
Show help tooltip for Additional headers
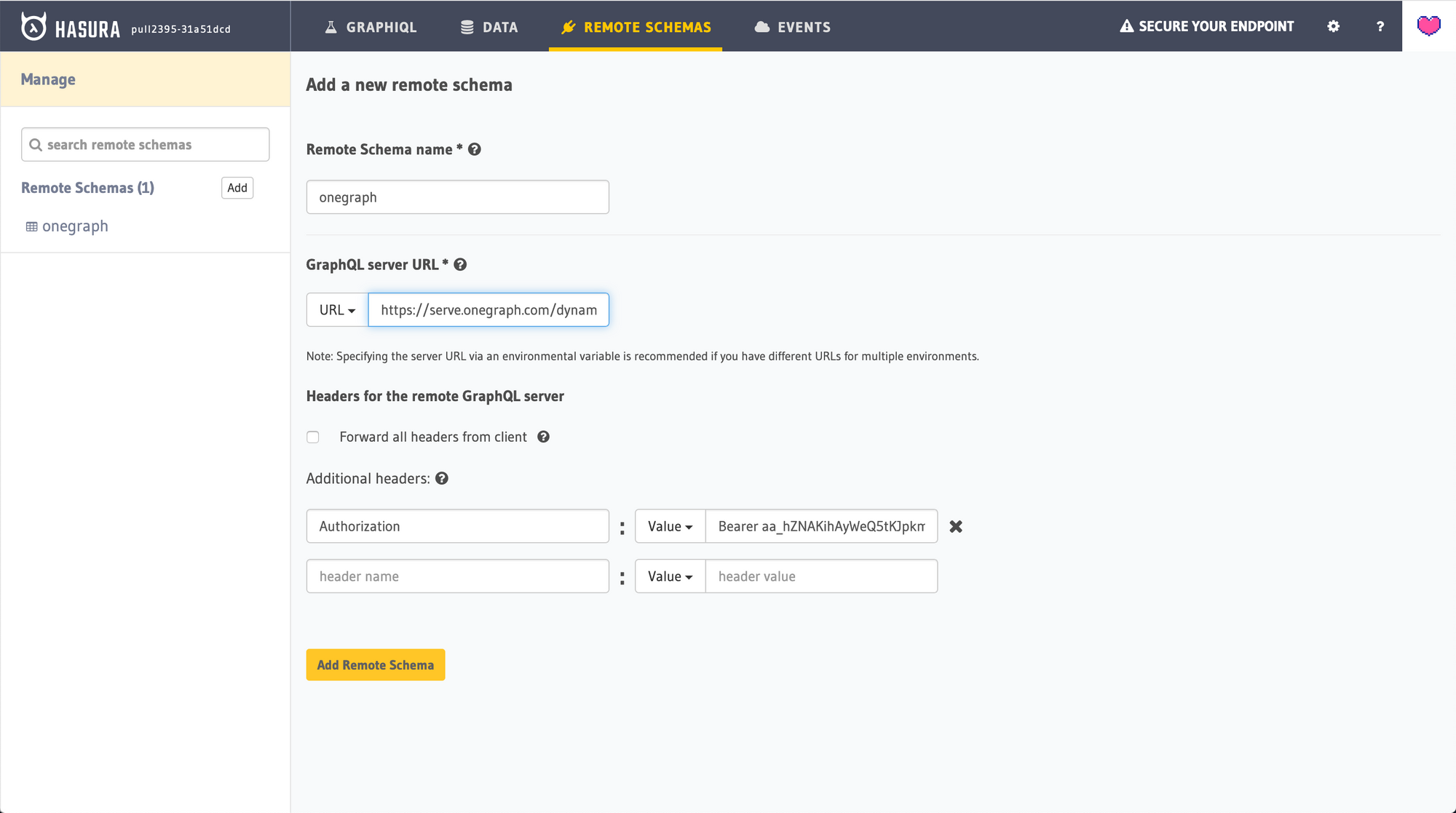[442, 478]
